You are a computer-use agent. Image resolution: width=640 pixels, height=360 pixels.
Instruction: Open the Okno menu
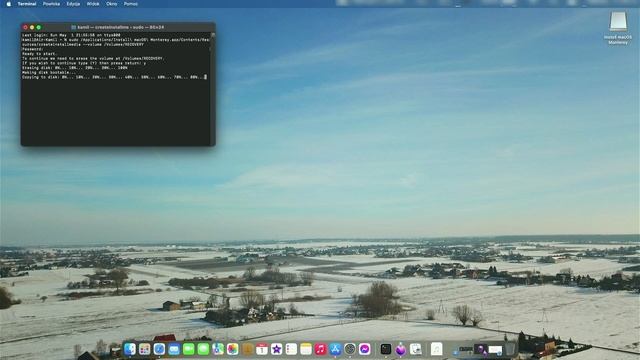click(111, 4)
